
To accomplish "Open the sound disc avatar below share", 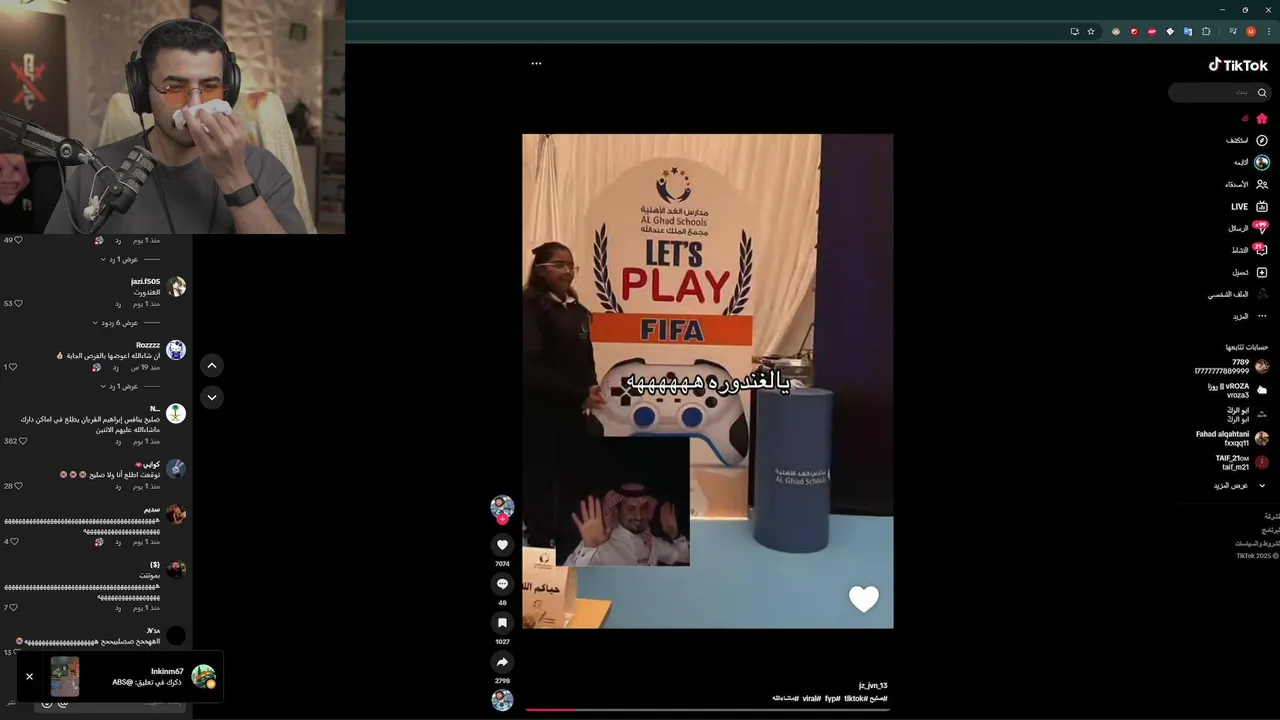I will (x=502, y=700).
